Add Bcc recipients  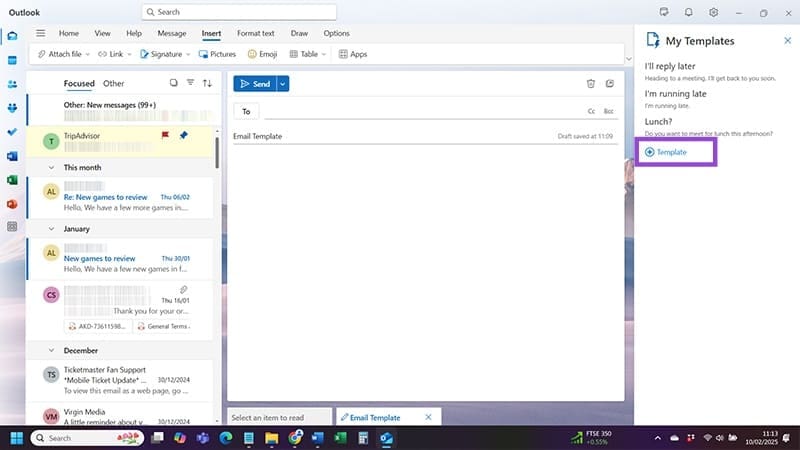(609, 111)
